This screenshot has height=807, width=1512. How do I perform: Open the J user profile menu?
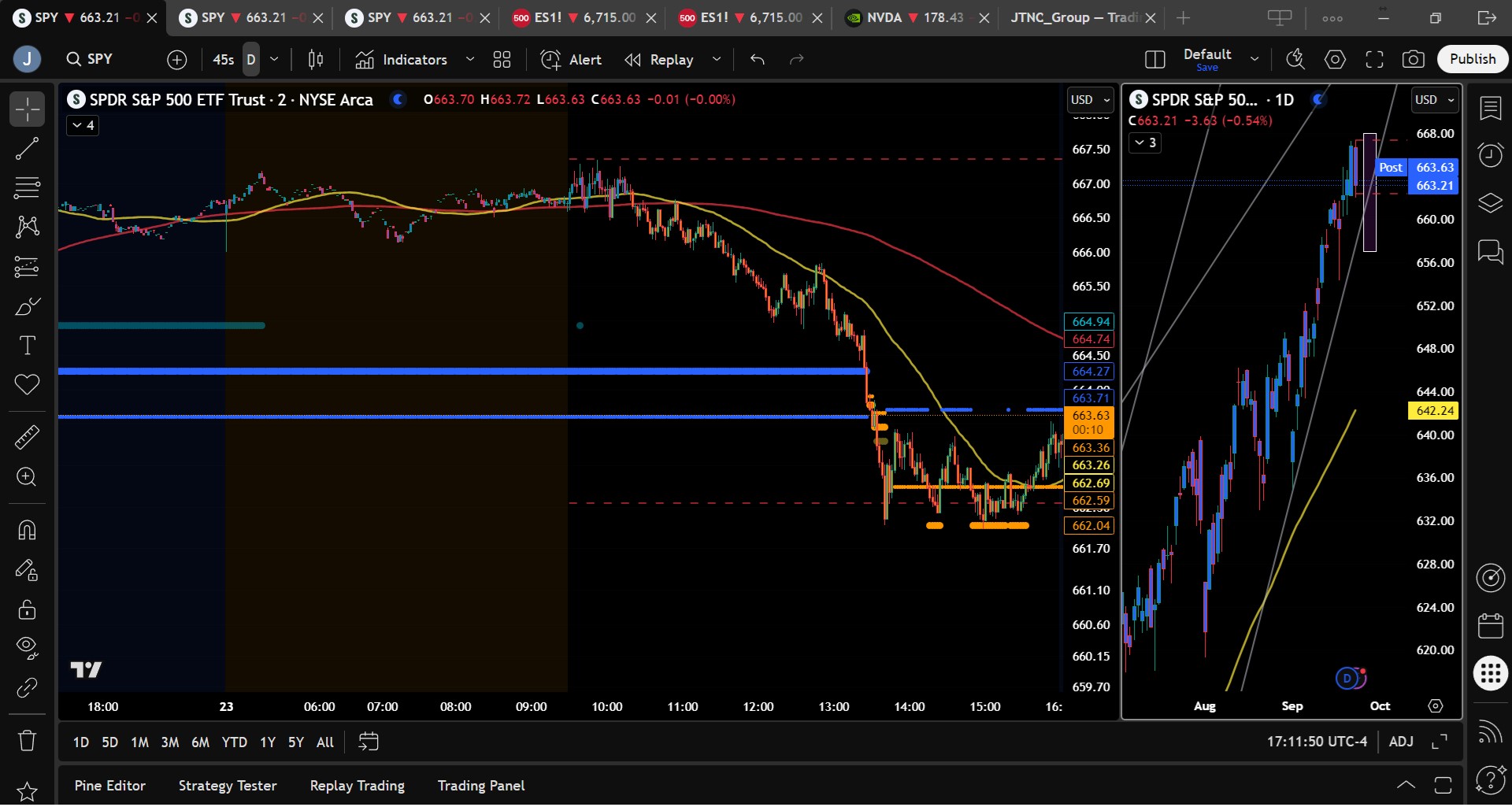pos(27,59)
